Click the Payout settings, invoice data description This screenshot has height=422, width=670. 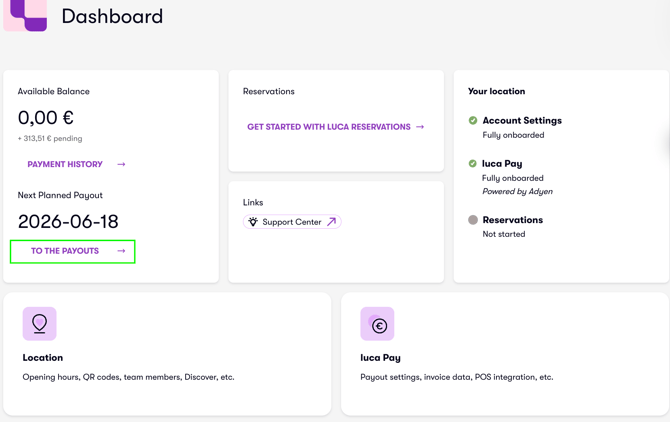(x=457, y=377)
